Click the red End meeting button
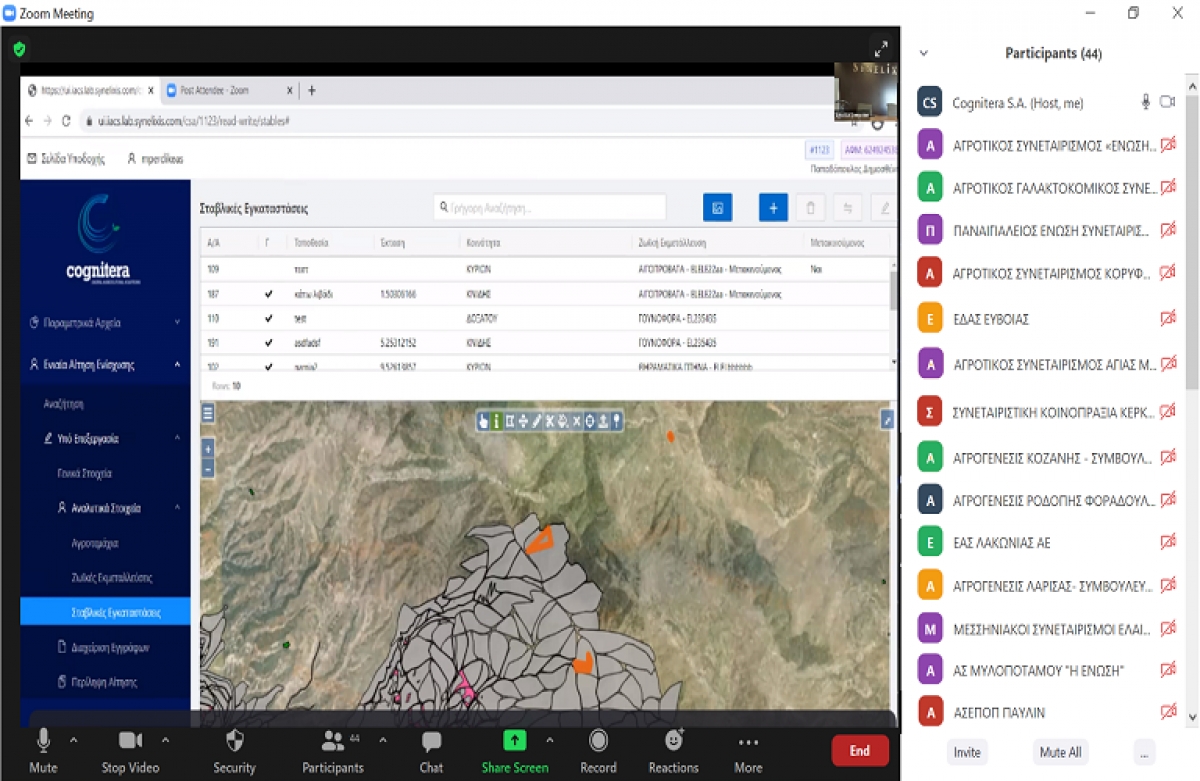The width and height of the screenshot is (1200, 781). pyautogui.click(x=859, y=751)
